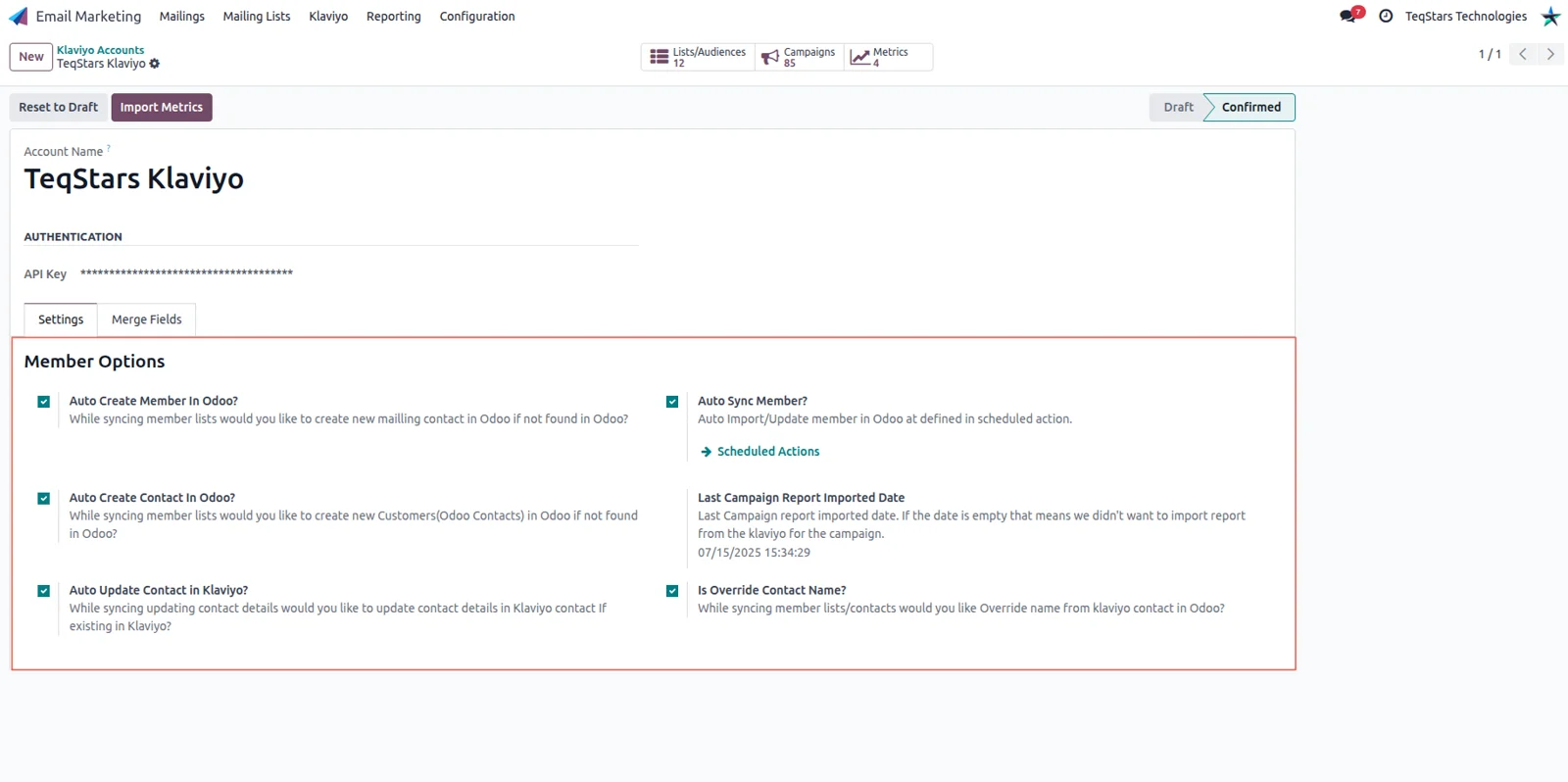Click the Import Metrics button

[x=162, y=107]
